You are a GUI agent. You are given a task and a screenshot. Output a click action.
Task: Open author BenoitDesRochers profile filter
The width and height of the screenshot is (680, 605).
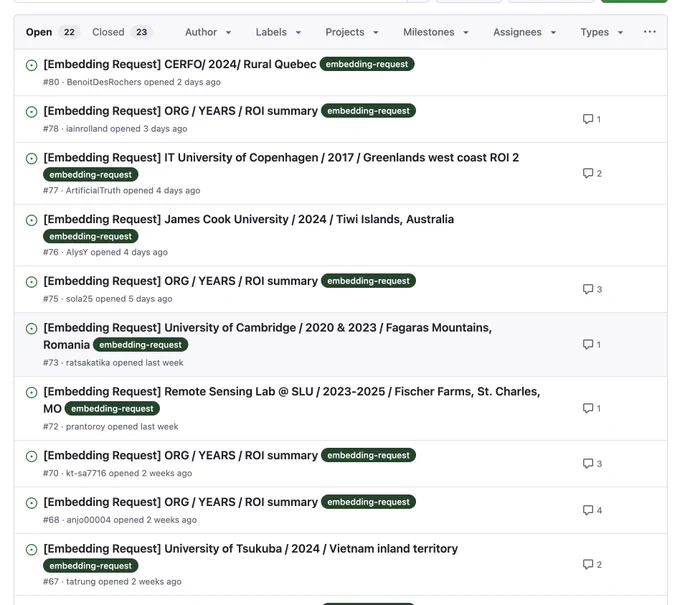pyautogui.click(x=104, y=82)
